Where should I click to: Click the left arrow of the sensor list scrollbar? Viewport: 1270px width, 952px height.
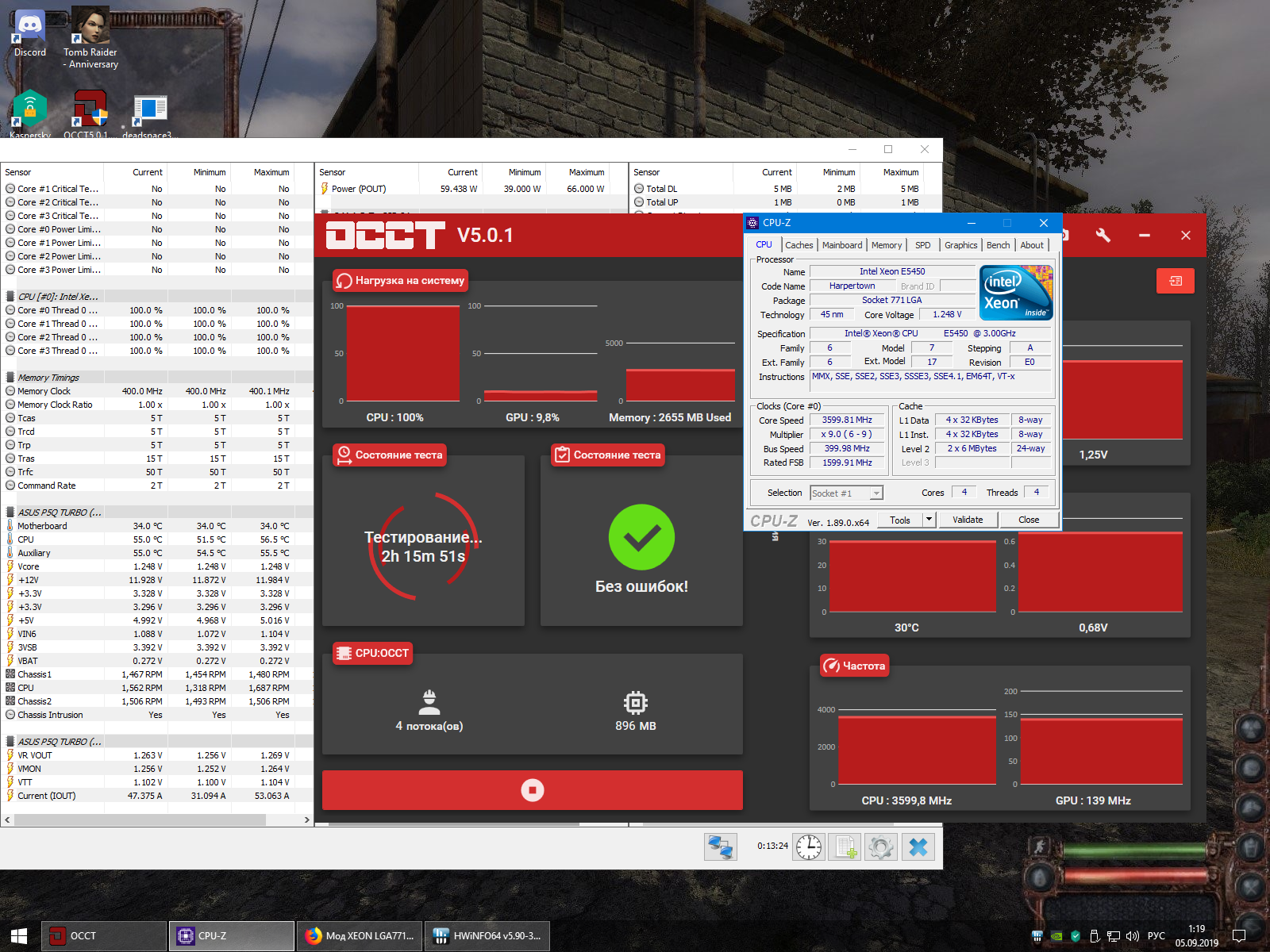(x=7, y=820)
